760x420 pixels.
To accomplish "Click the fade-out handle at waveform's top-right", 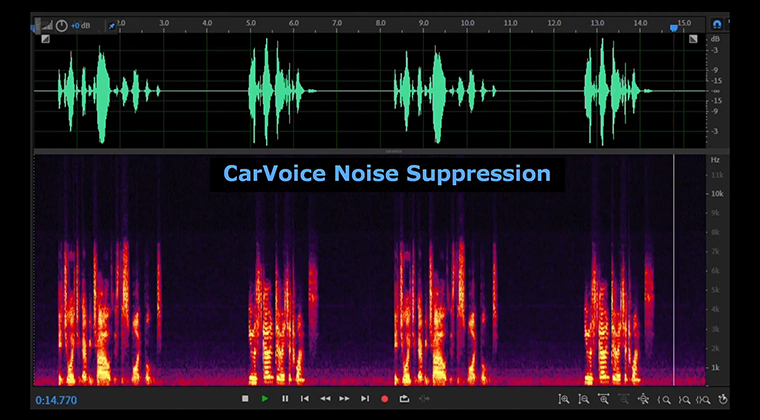I will pos(693,39).
